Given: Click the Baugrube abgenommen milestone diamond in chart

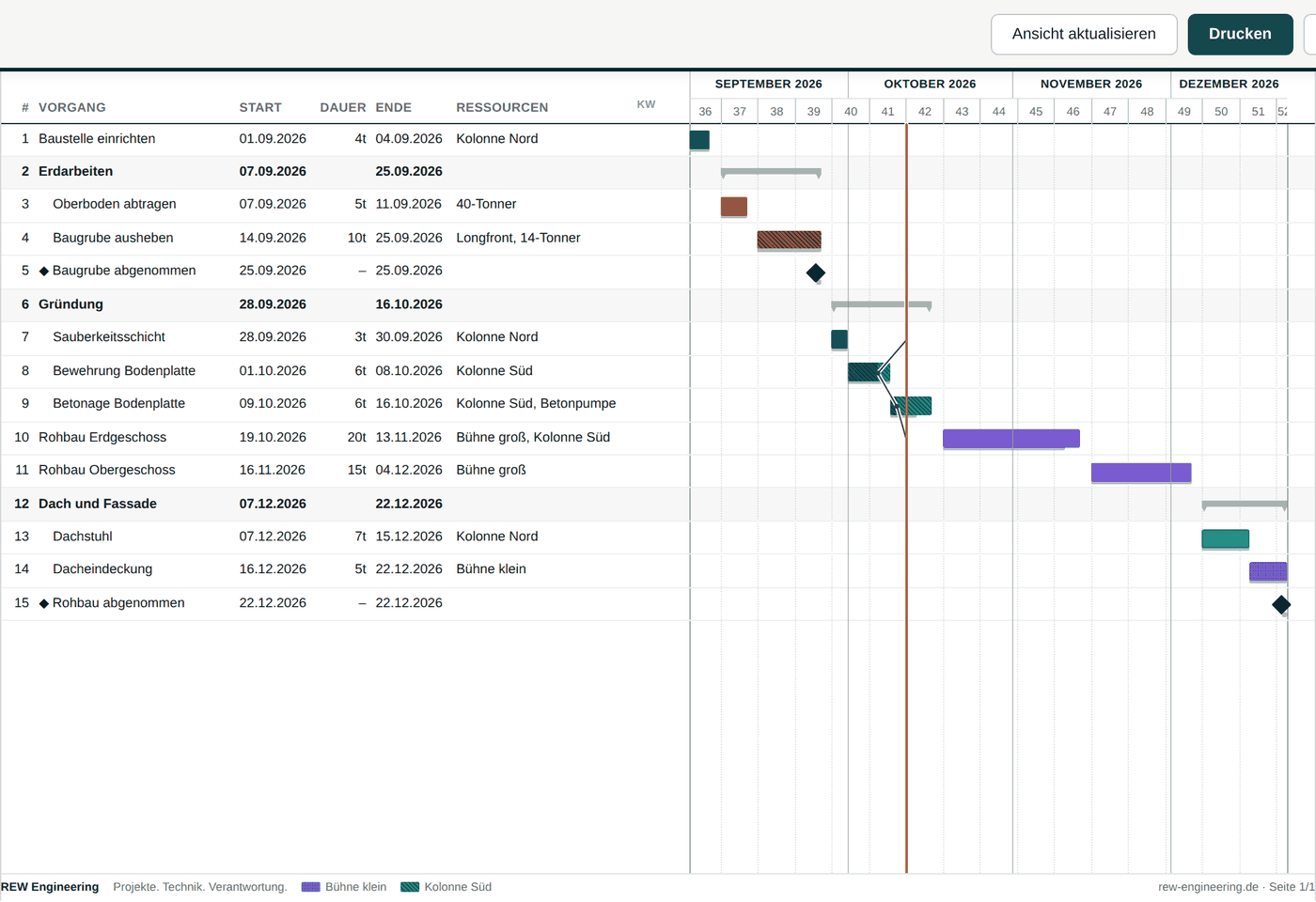Looking at the screenshot, I should (x=816, y=272).
